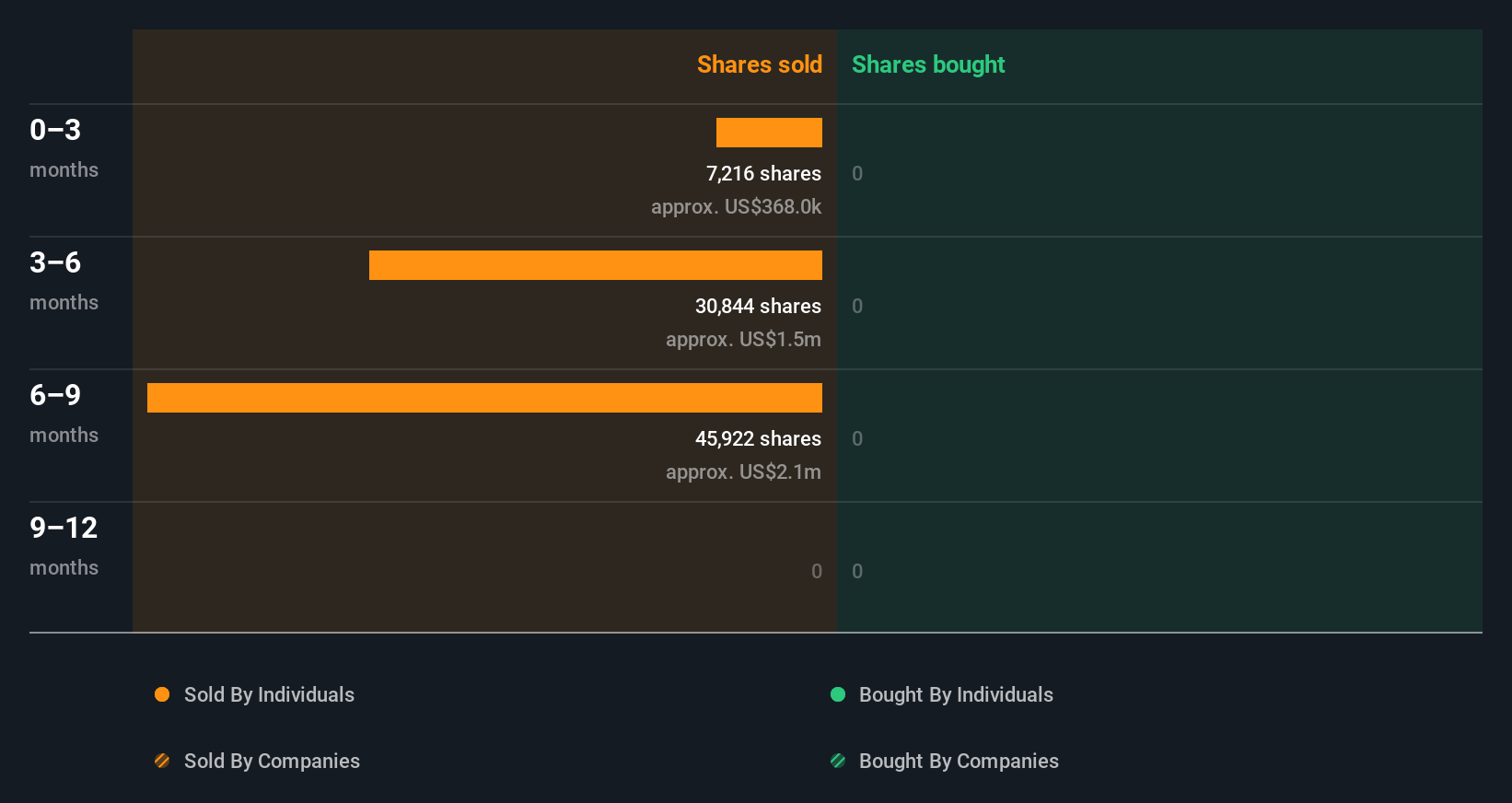1512x803 pixels.
Task: Click the 3–6 months orange sold bar
Action: coord(596,265)
